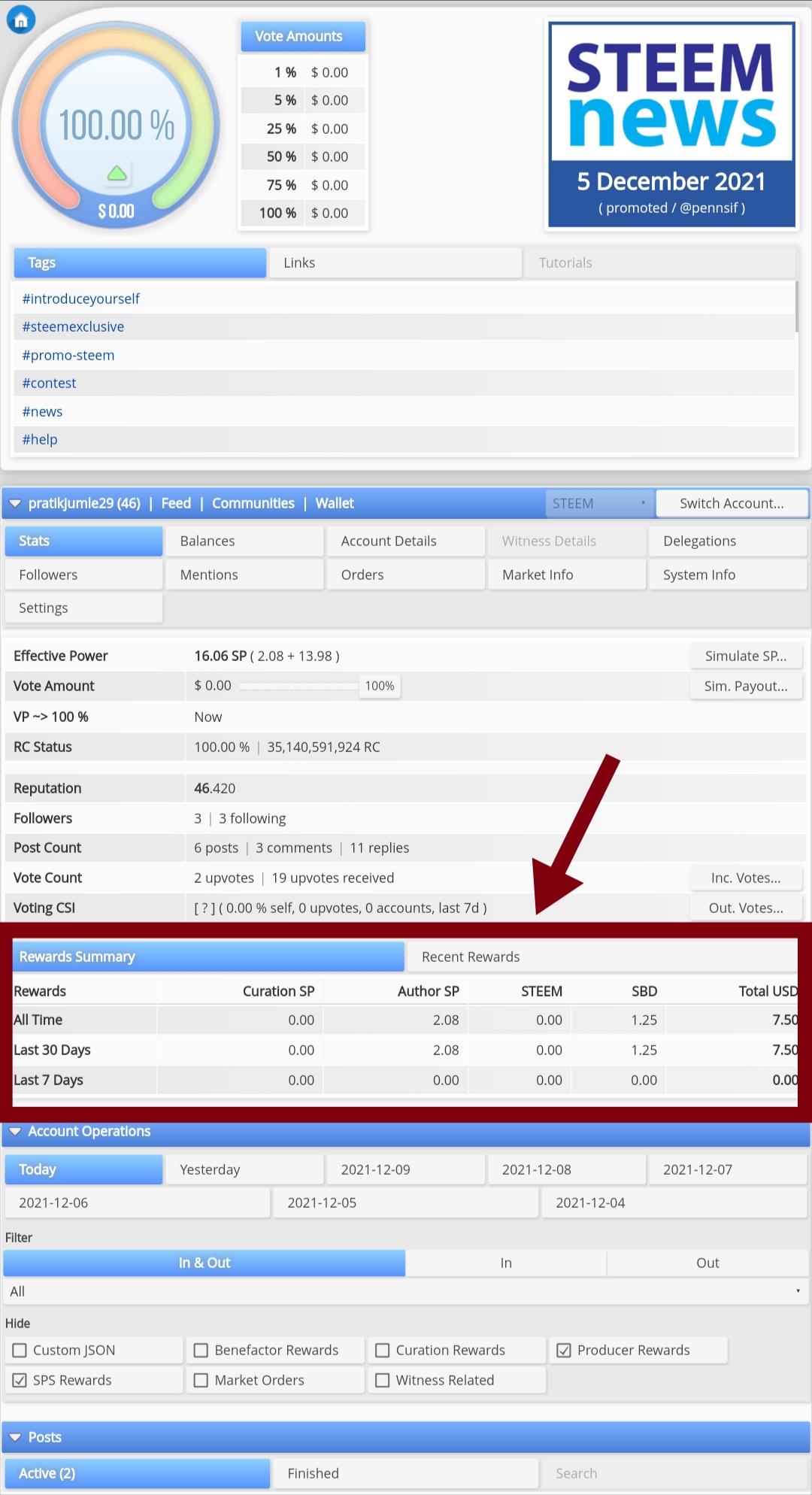Open the Communities link
812x1495 pixels.
tap(253, 504)
